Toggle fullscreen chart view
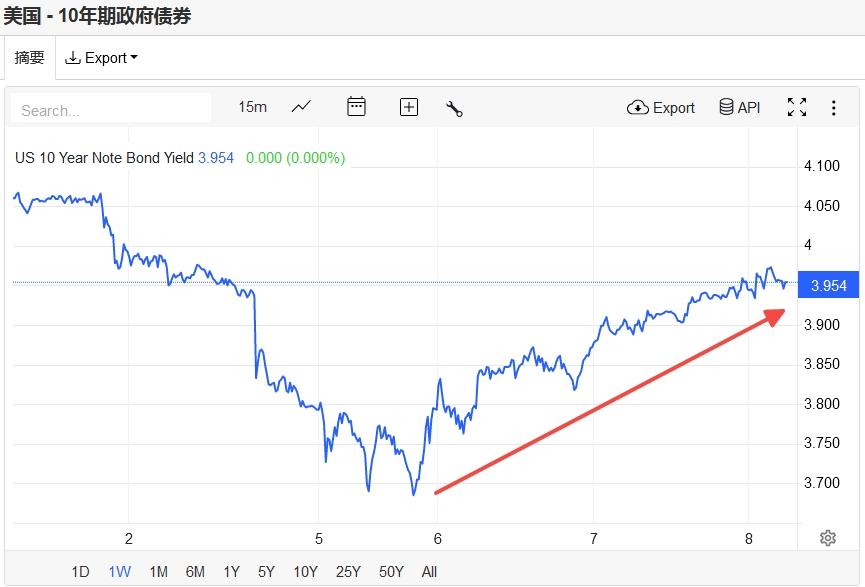The height and width of the screenshot is (587, 865). point(797,107)
